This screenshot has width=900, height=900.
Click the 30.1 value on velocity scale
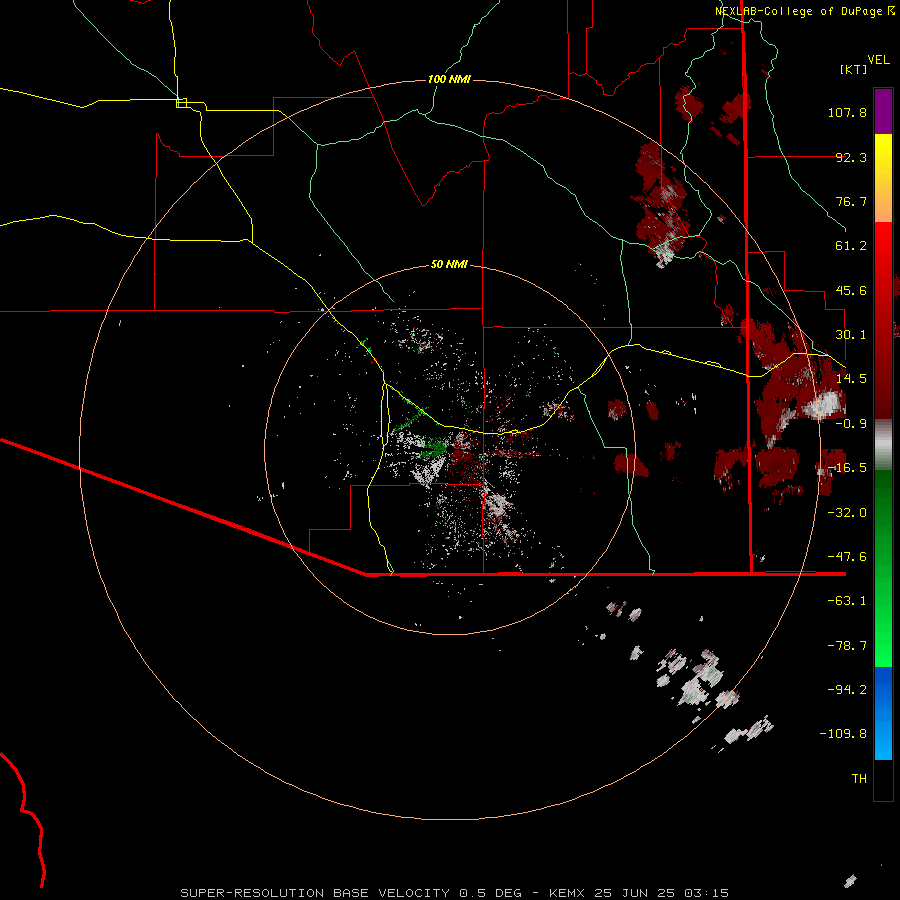(851, 335)
